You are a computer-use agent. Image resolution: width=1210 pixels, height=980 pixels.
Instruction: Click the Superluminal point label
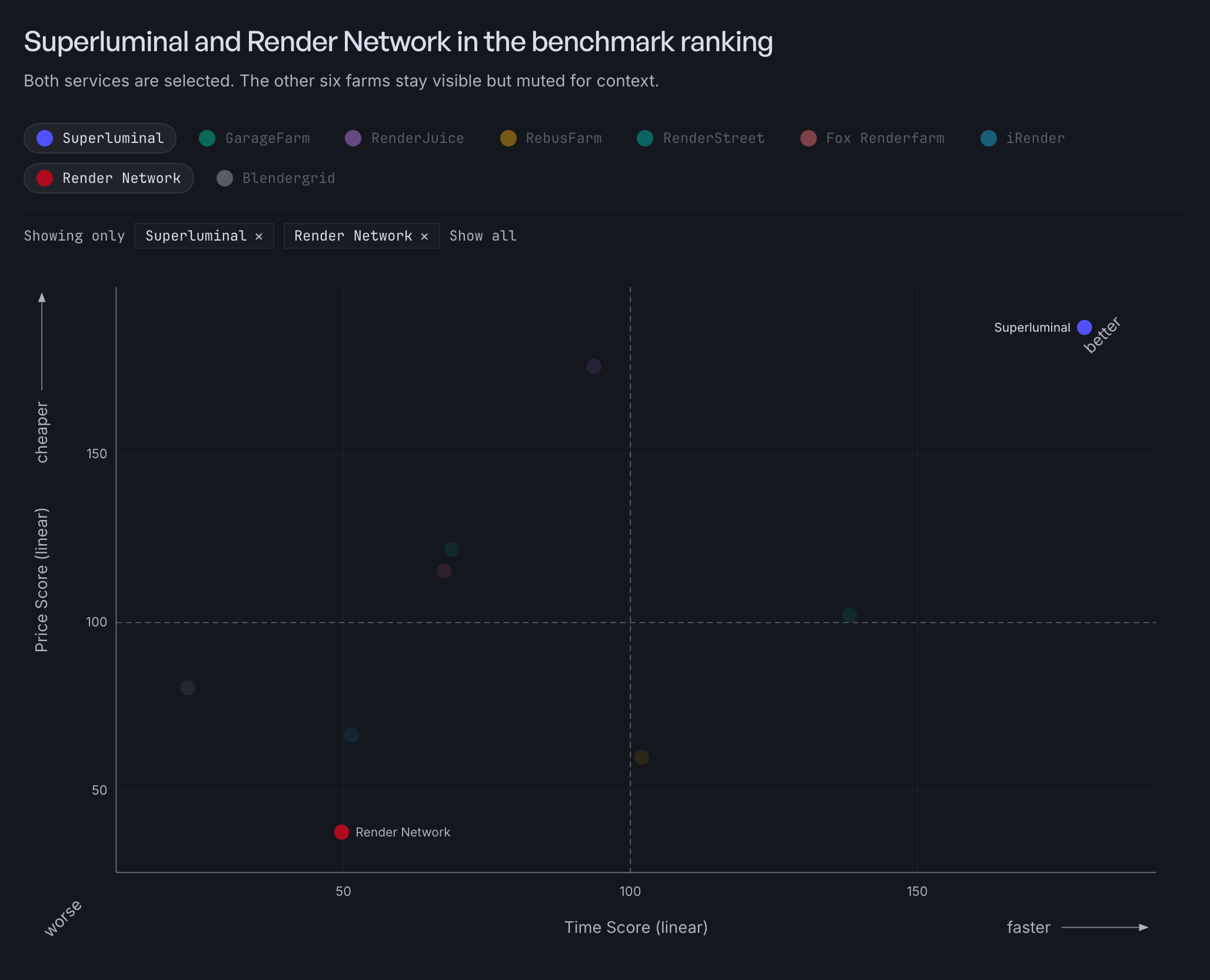1032,328
